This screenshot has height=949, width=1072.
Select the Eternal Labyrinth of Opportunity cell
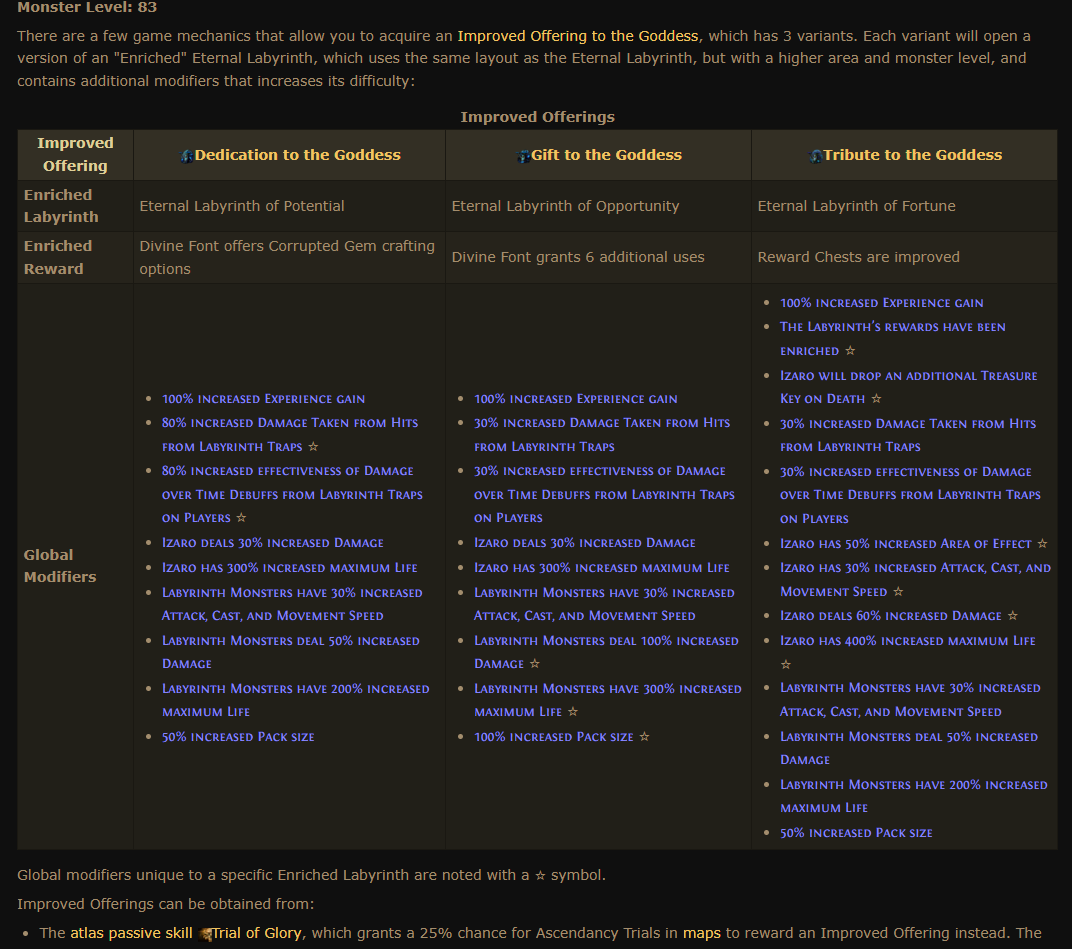(x=598, y=206)
